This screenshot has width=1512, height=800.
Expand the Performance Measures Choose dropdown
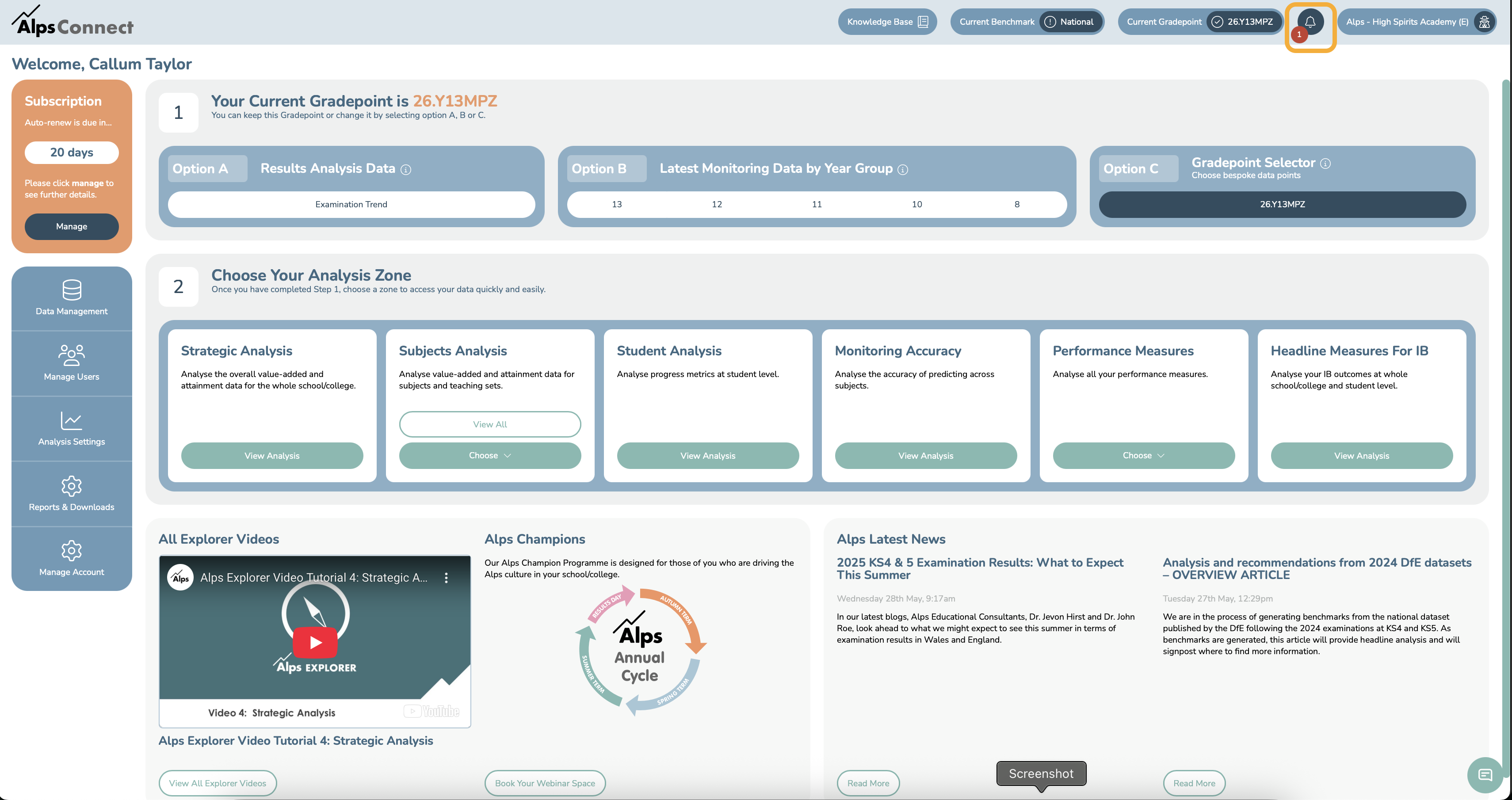(x=1143, y=455)
